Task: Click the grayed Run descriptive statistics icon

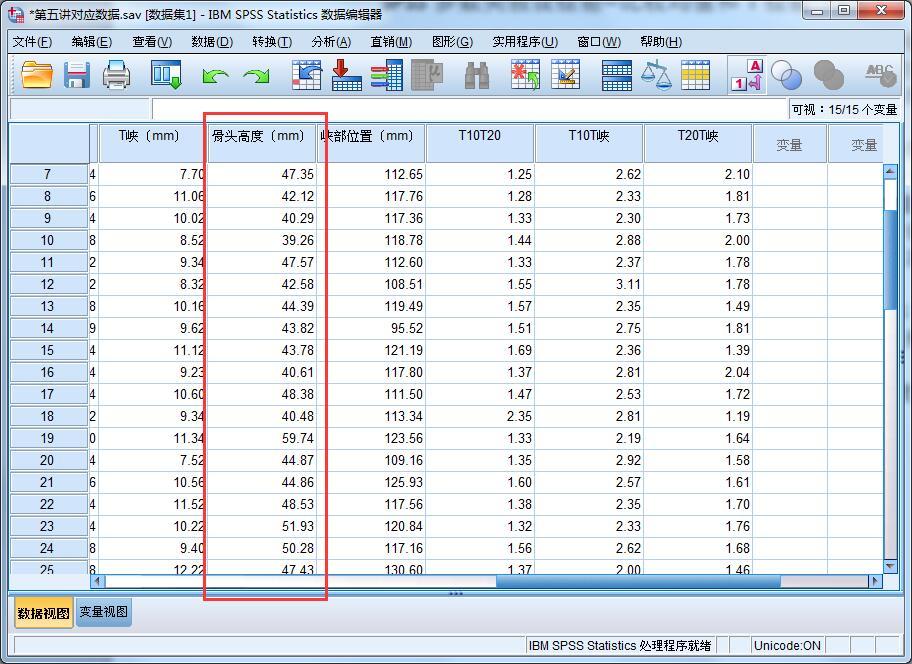Action: 428,75
